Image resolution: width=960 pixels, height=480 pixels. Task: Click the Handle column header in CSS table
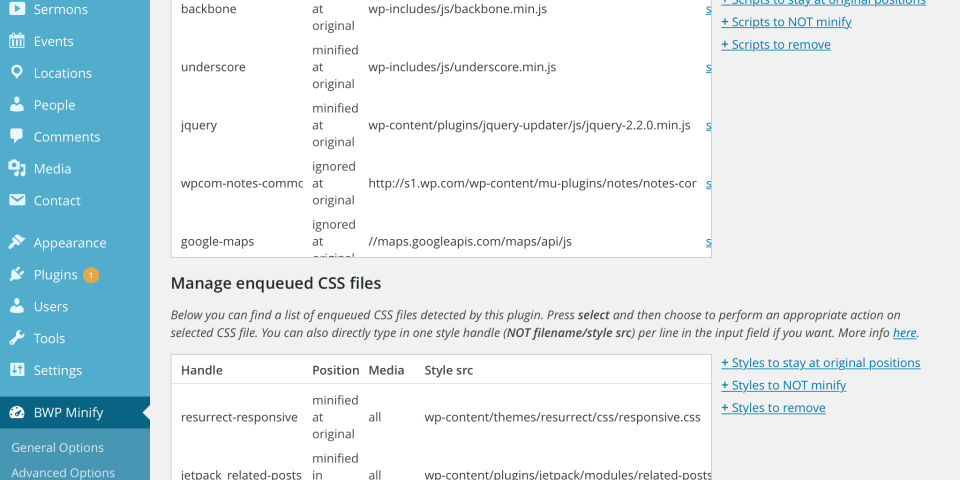pyautogui.click(x=201, y=370)
